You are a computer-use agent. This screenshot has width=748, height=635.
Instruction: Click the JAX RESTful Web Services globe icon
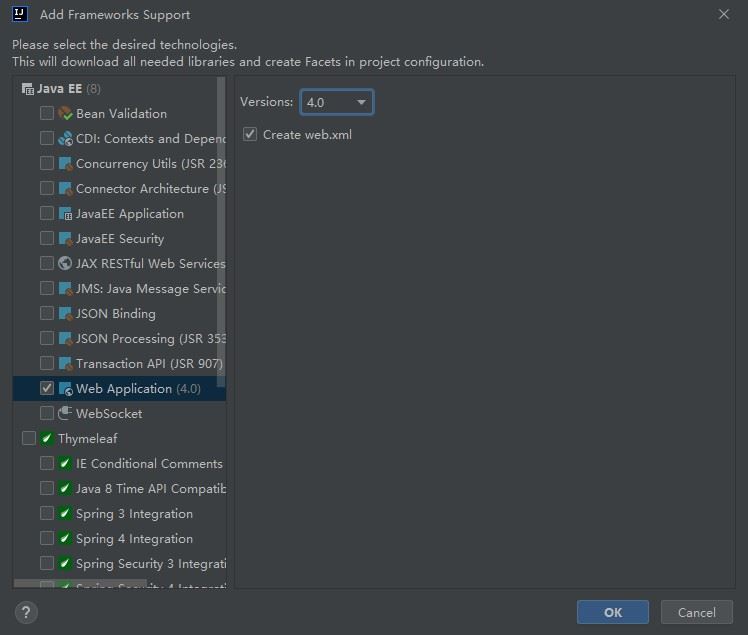(65, 263)
